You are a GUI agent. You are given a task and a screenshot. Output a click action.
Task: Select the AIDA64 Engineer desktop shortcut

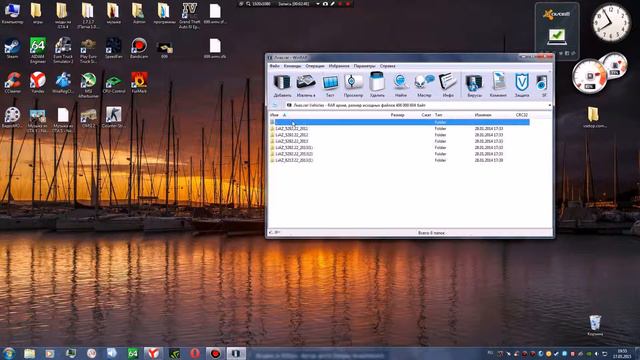point(38,50)
